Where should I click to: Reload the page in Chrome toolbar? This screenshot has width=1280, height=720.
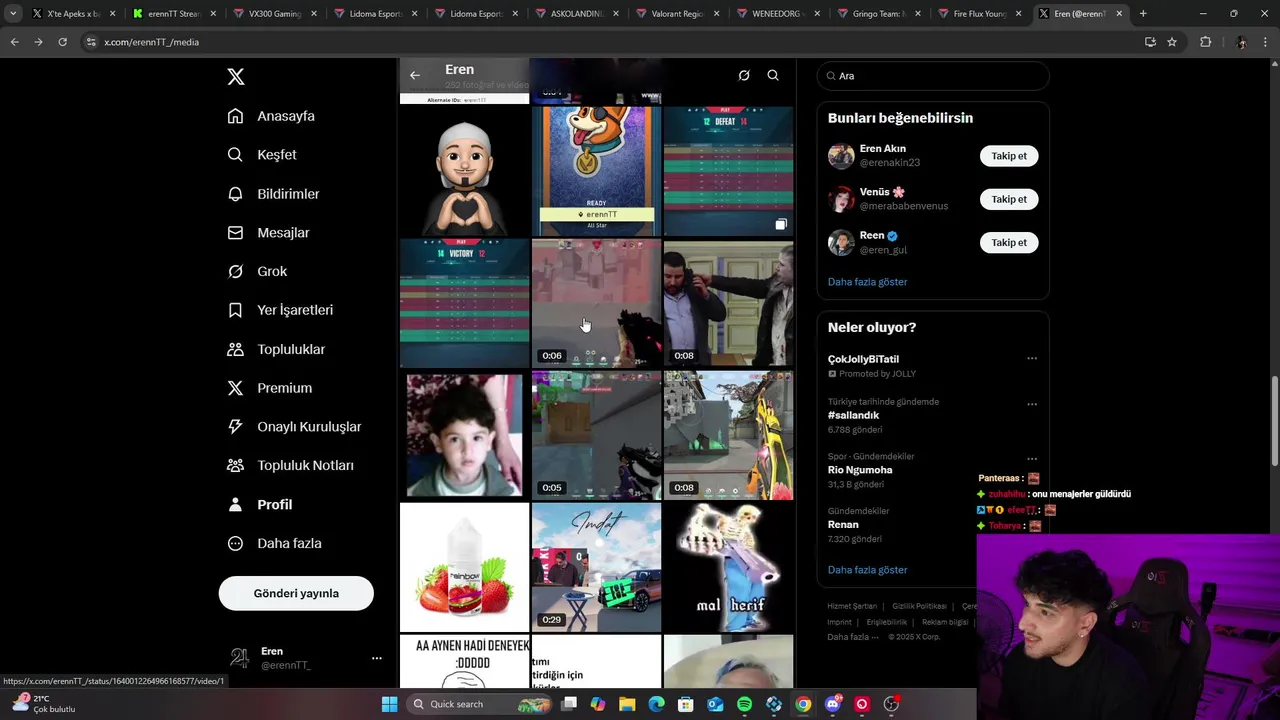(62, 42)
